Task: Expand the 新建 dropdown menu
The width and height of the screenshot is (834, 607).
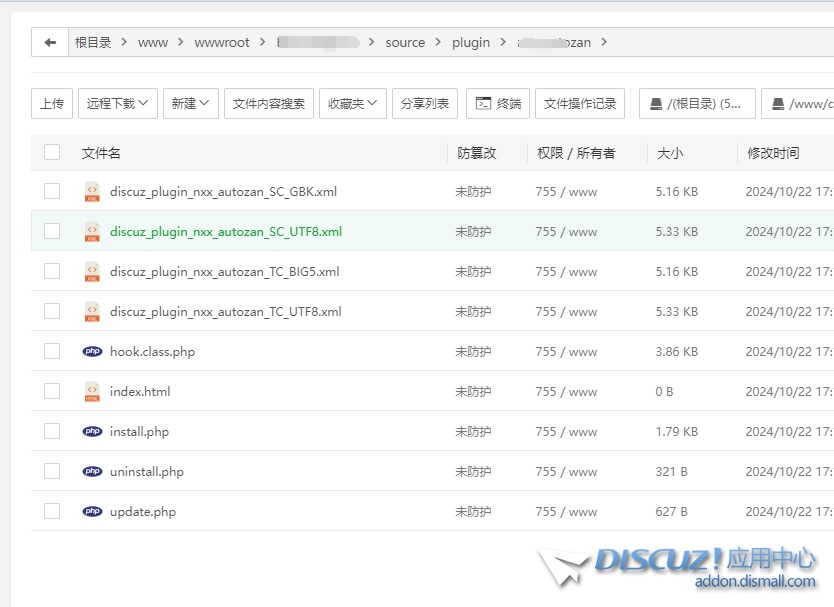Action: click(190, 103)
